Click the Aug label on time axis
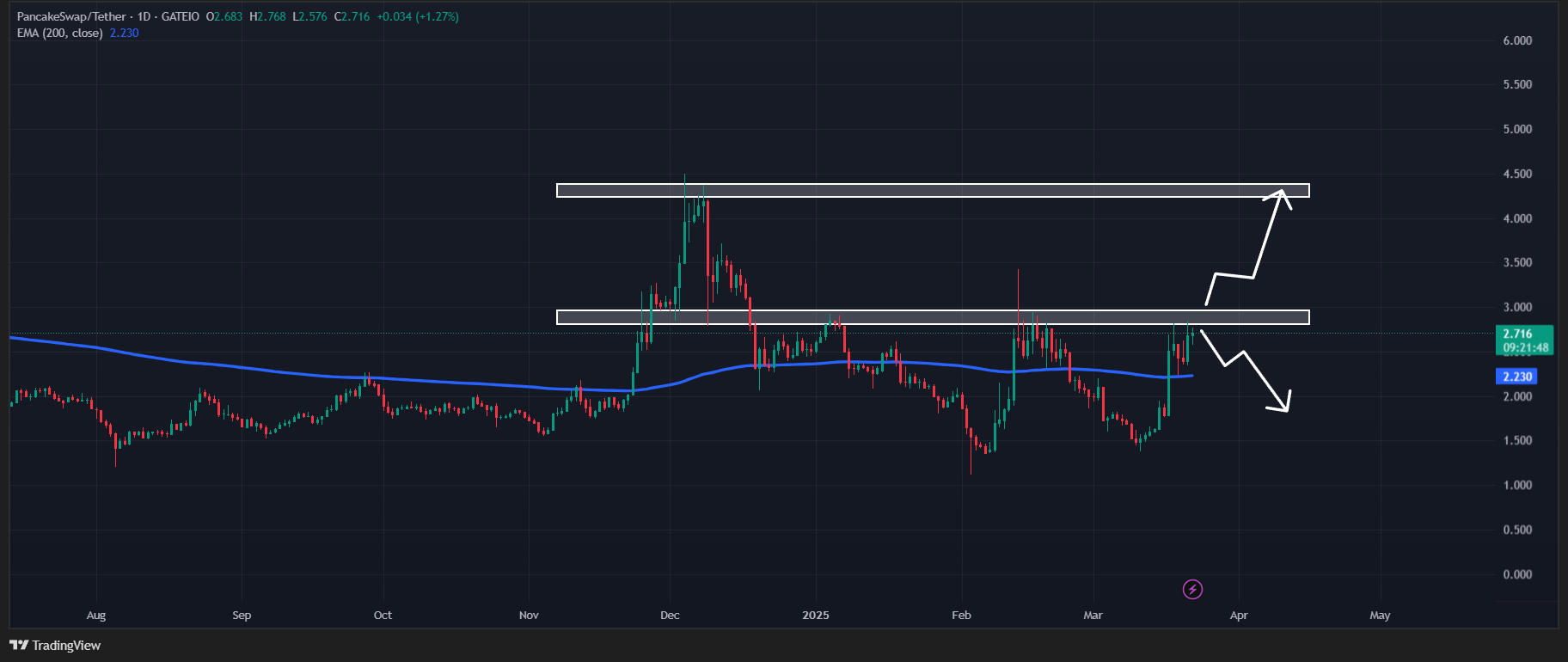 pyautogui.click(x=96, y=616)
